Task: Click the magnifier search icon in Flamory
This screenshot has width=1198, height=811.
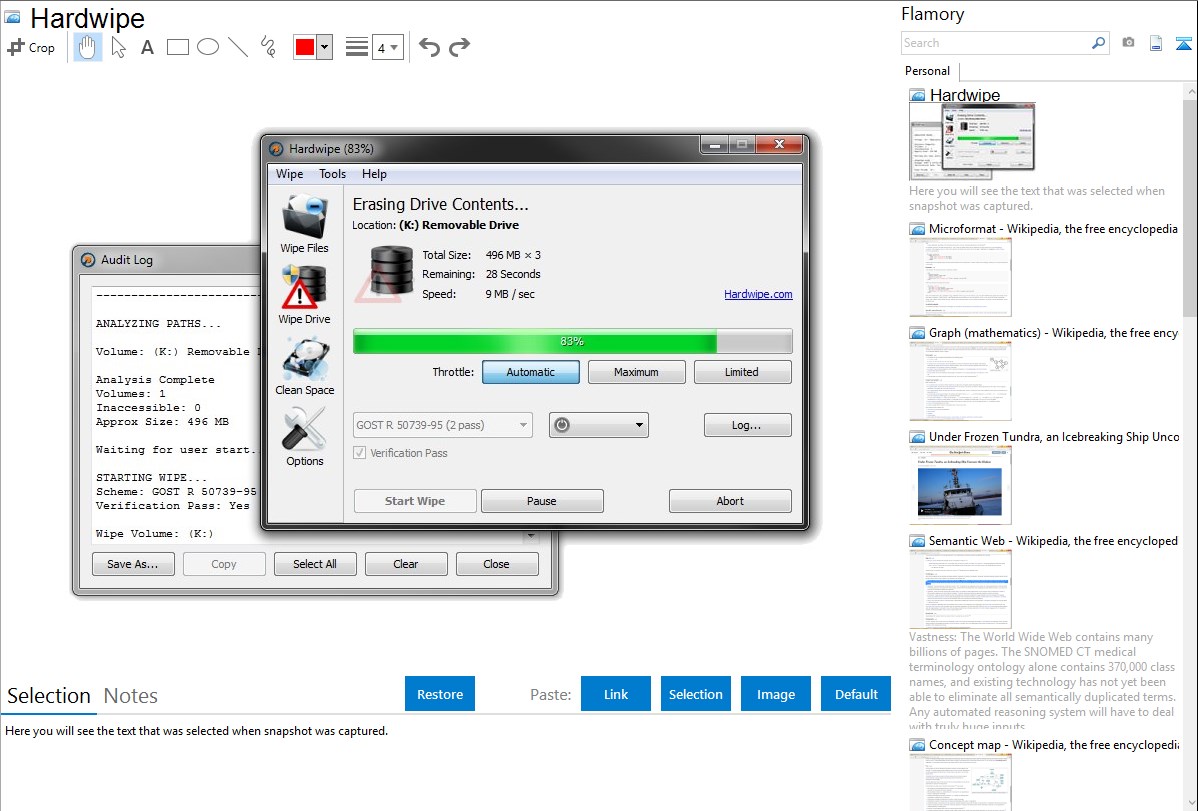Action: pos(1098,43)
